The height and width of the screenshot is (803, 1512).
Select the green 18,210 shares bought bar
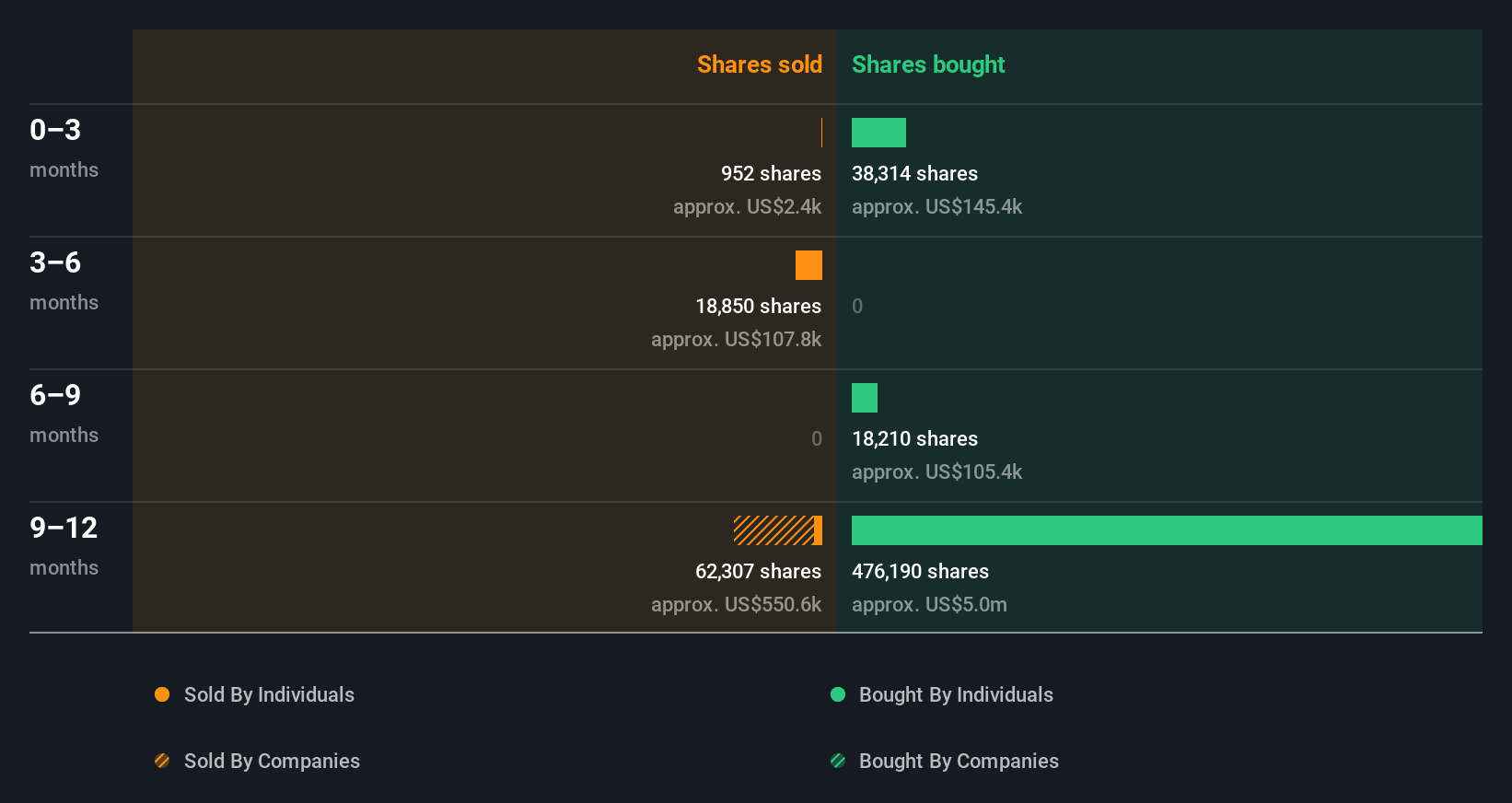click(865, 398)
